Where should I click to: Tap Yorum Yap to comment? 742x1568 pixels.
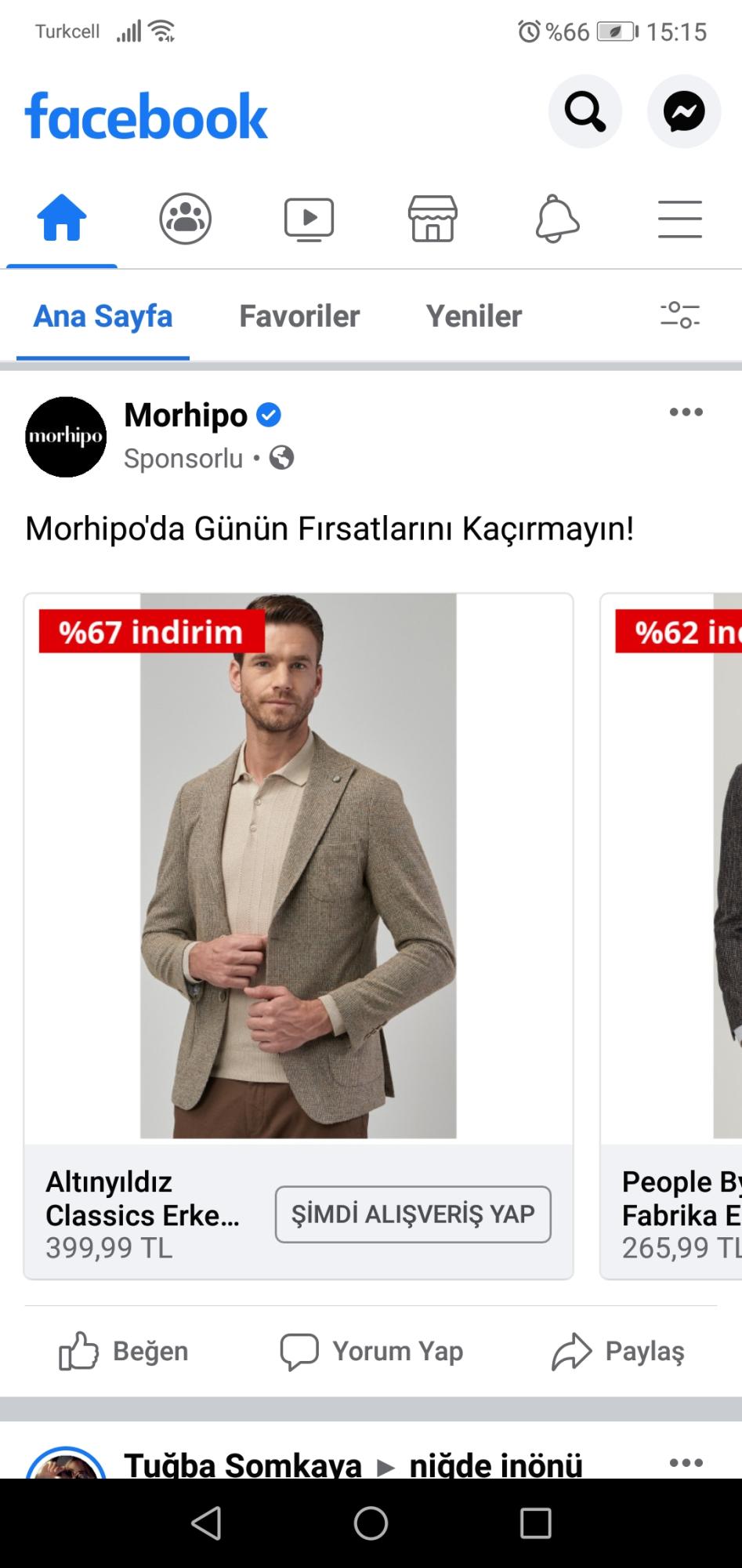(371, 1351)
